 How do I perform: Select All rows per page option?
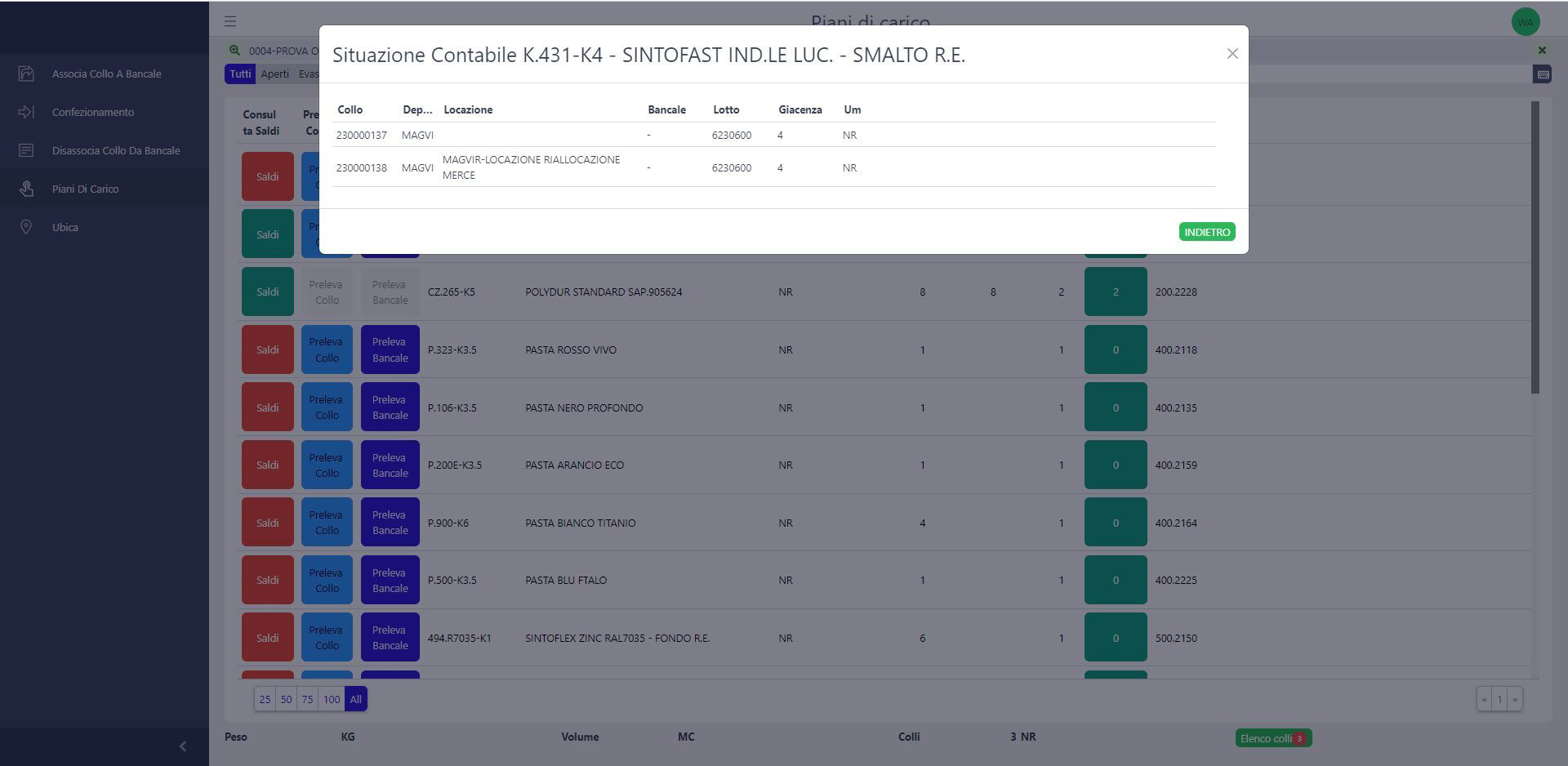355,699
